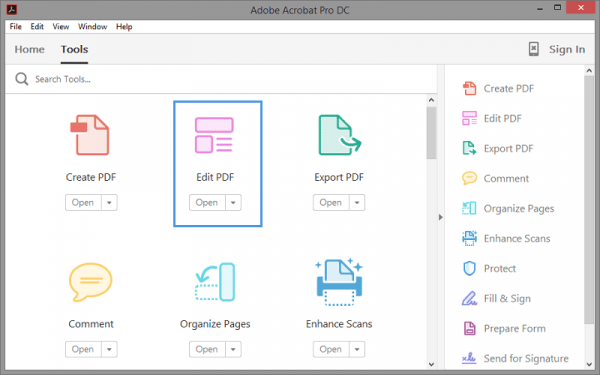600x375 pixels.
Task: Expand dropdown arrow next to Export PDF Open
Action: click(357, 202)
